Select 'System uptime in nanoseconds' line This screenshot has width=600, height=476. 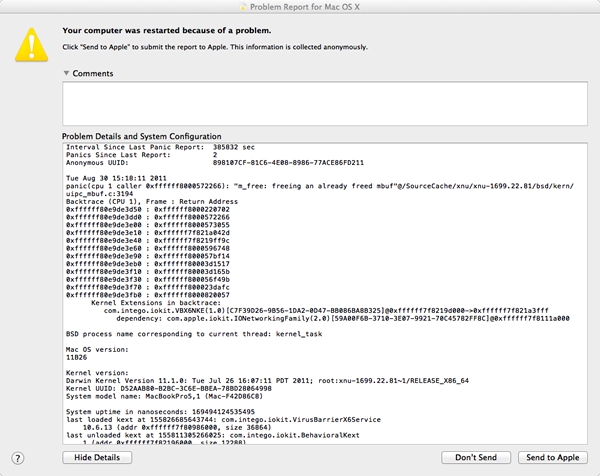click(160, 412)
